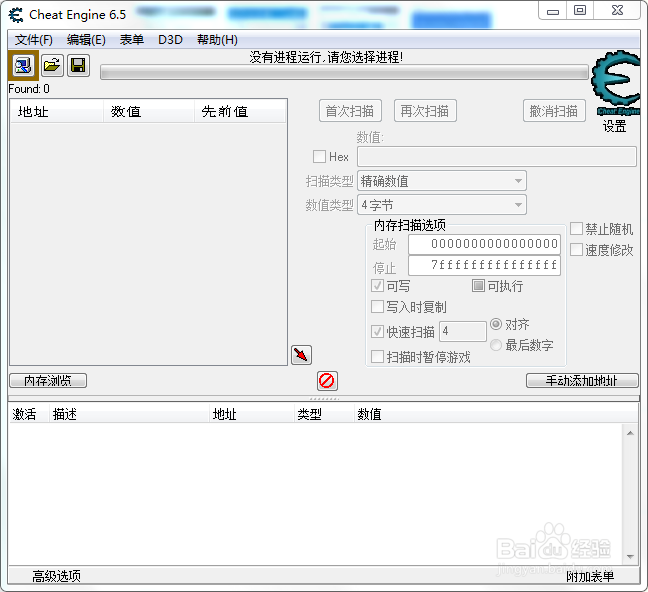Click scroll up arrow in address table
This screenshot has height=592, width=648.
630,433
